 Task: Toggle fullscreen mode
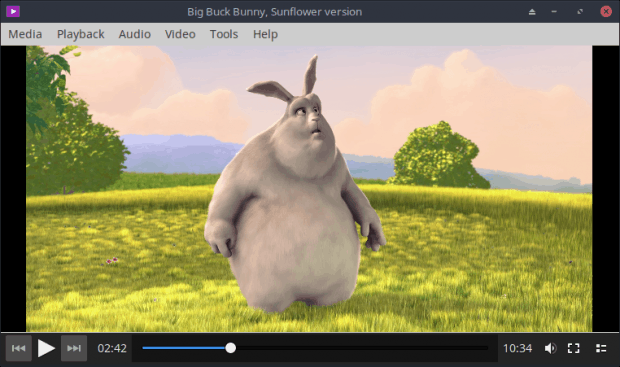tap(573, 348)
